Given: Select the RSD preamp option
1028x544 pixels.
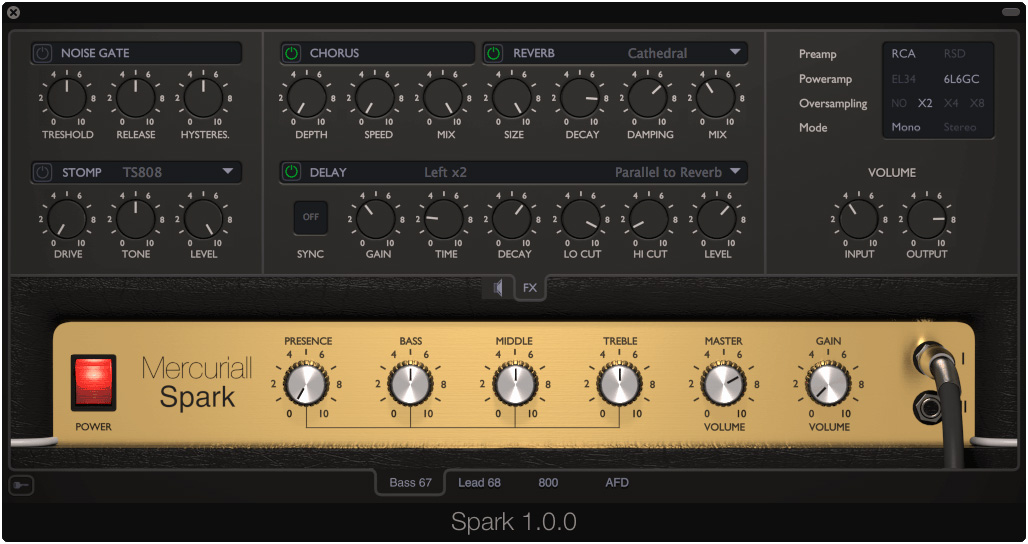Looking at the screenshot, I should [x=955, y=54].
